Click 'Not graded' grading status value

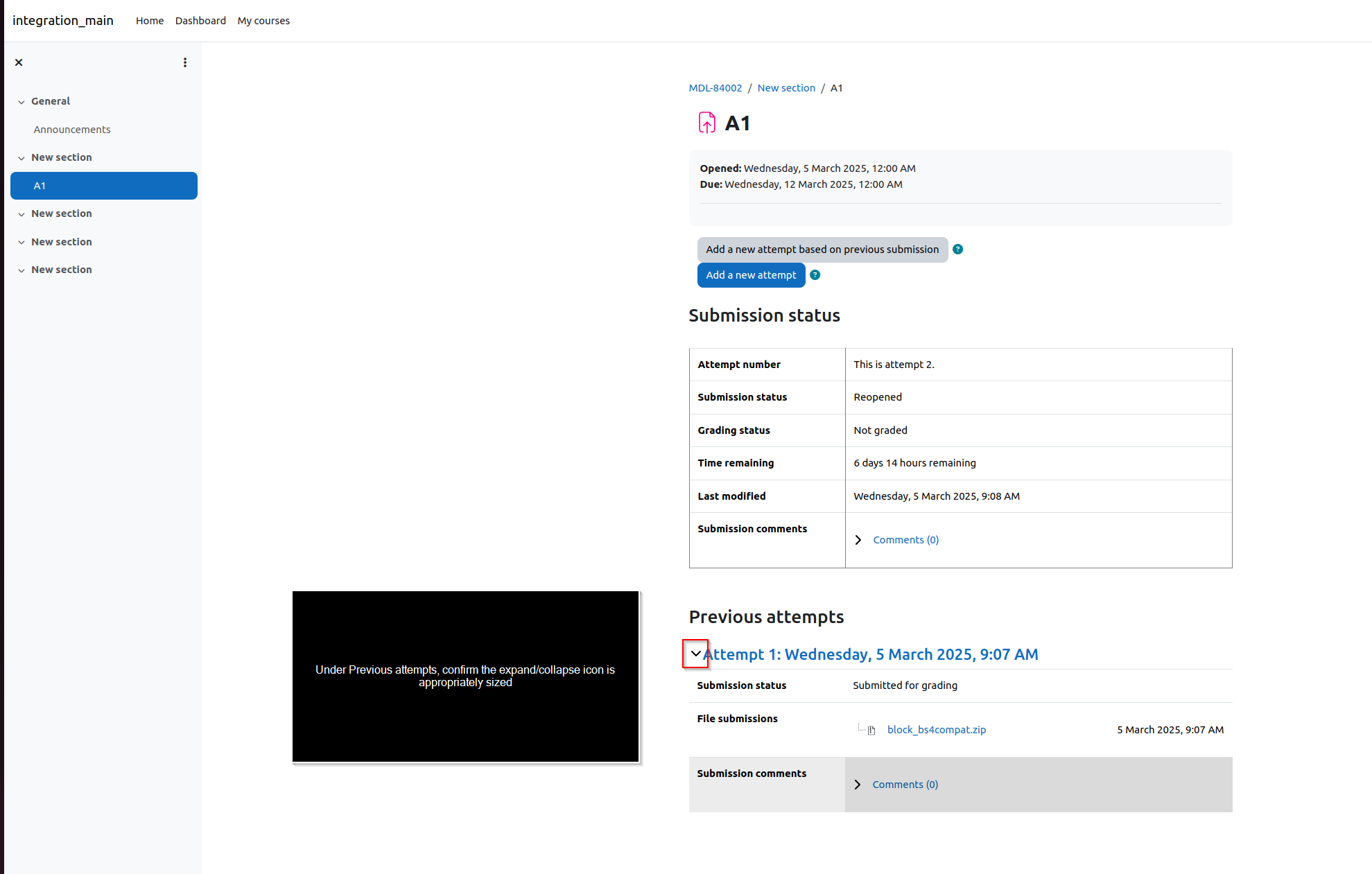point(880,430)
